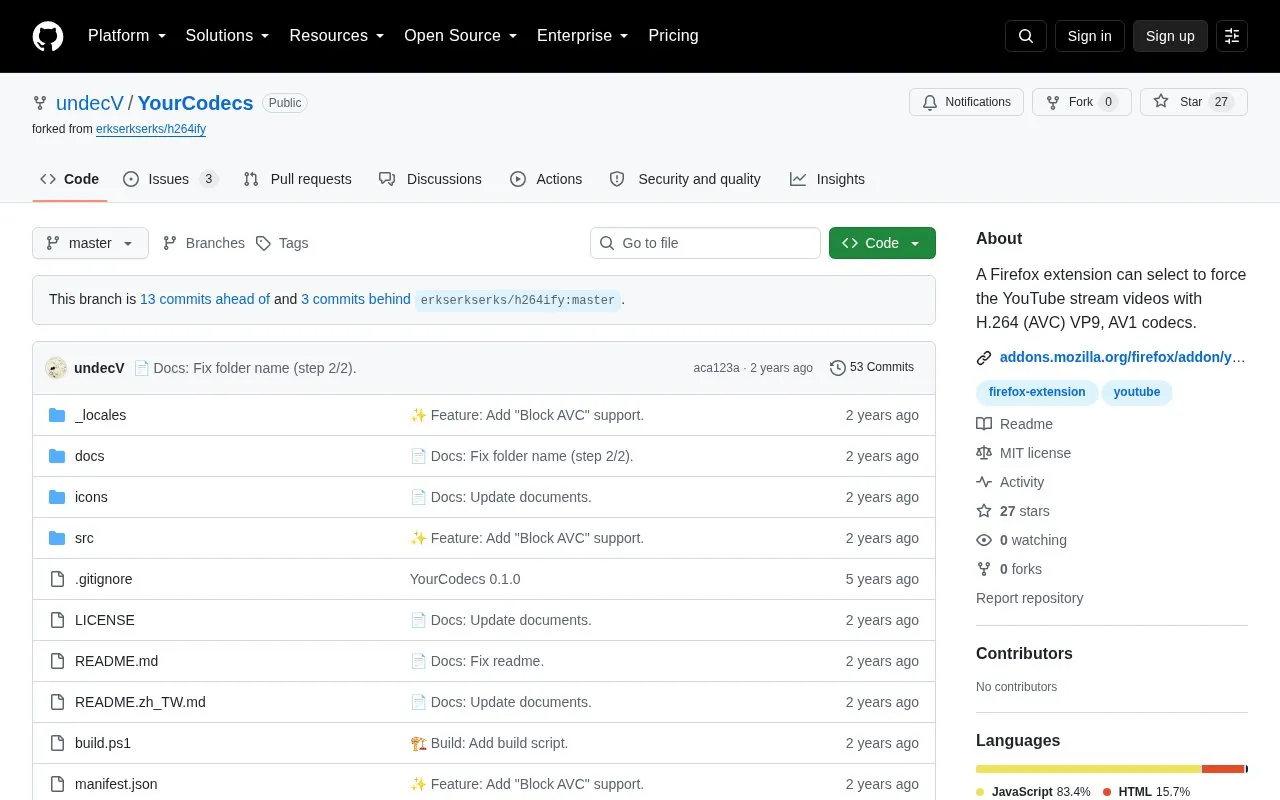Image resolution: width=1280 pixels, height=800 pixels.
Task: Click the docs folder icon
Action: coord(57,456)
